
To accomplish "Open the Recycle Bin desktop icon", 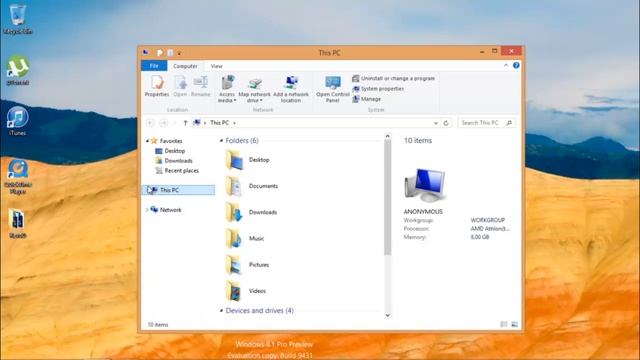I will point(17,19).
